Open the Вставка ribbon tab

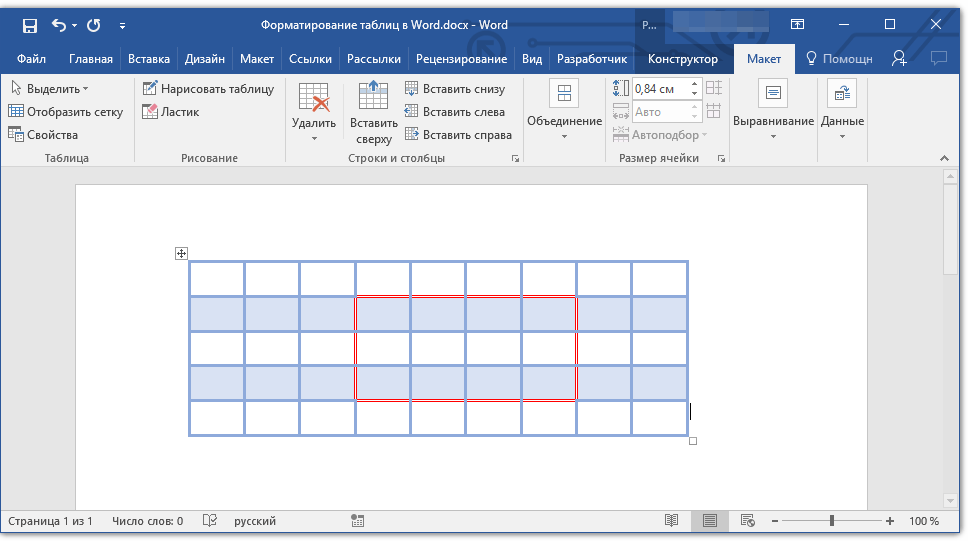coord(149,59)
